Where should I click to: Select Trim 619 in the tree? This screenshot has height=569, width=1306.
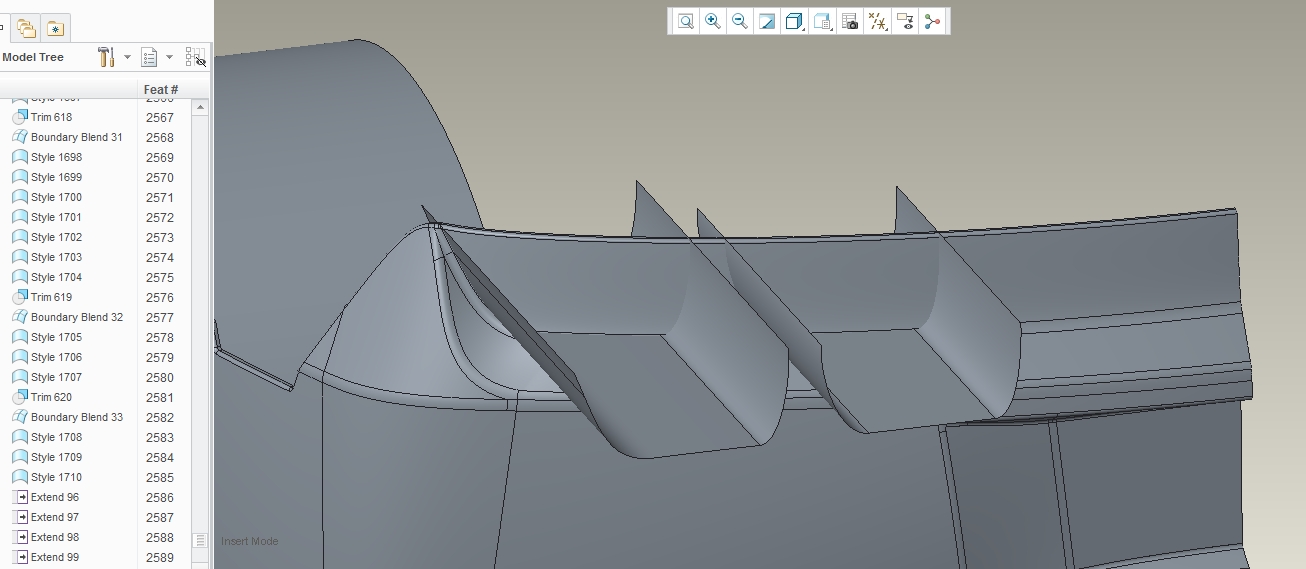click(x=51, y=297)
